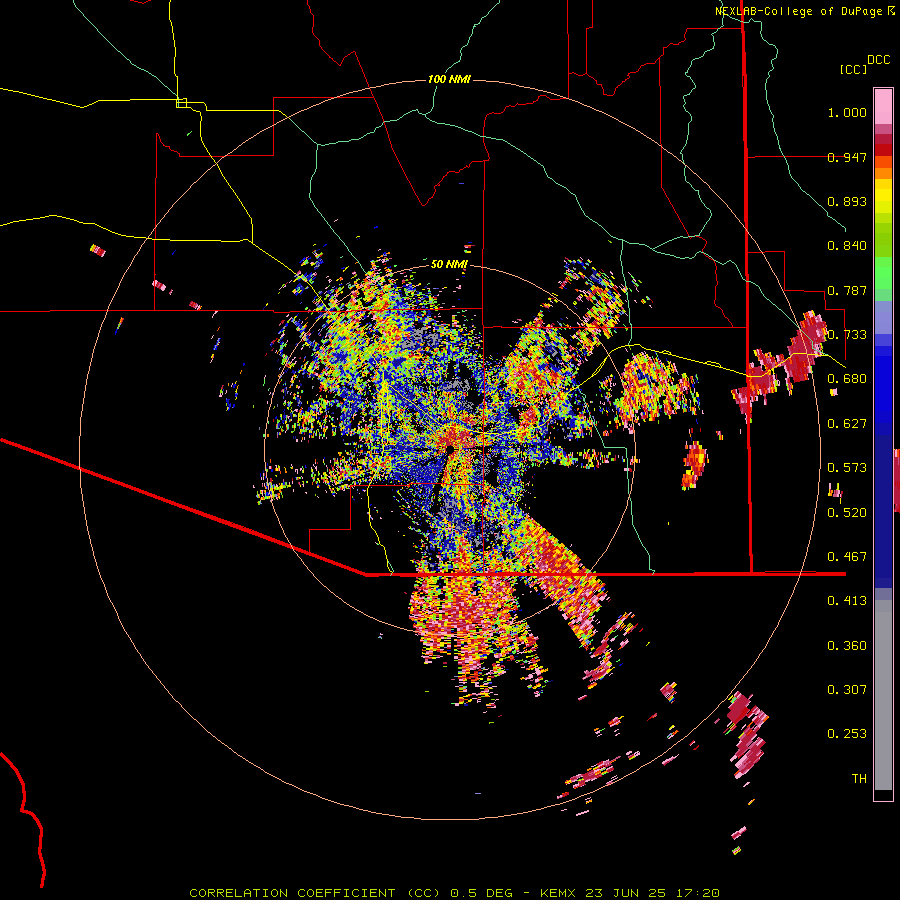The width and height of the screenshot is (900, 900).
Task: Click the Correlation Coefficient KEMX caption
Action: tap(454, 893)
